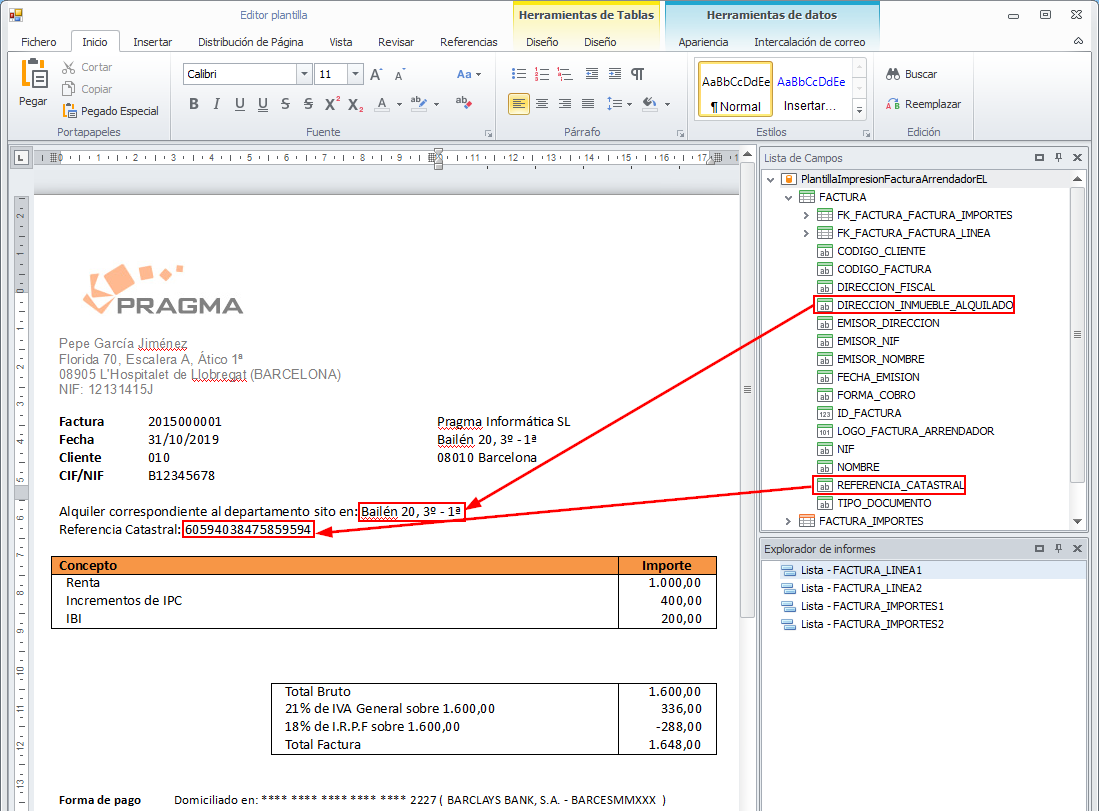Toggle the left text alignment button
The image size is (1099, 811).
(x=518, y=104)
